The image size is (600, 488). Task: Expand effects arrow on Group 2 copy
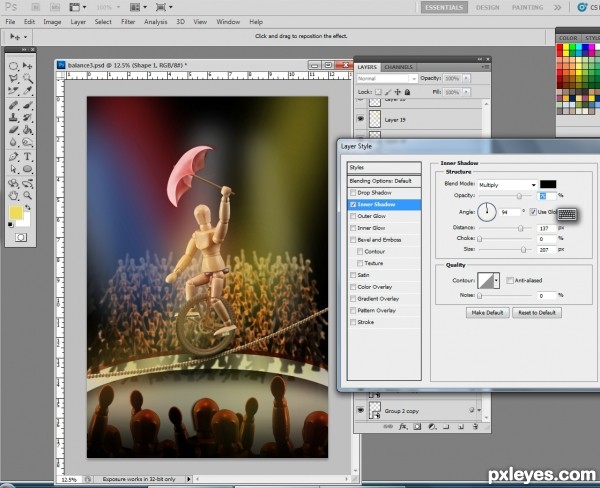point(479,410)
